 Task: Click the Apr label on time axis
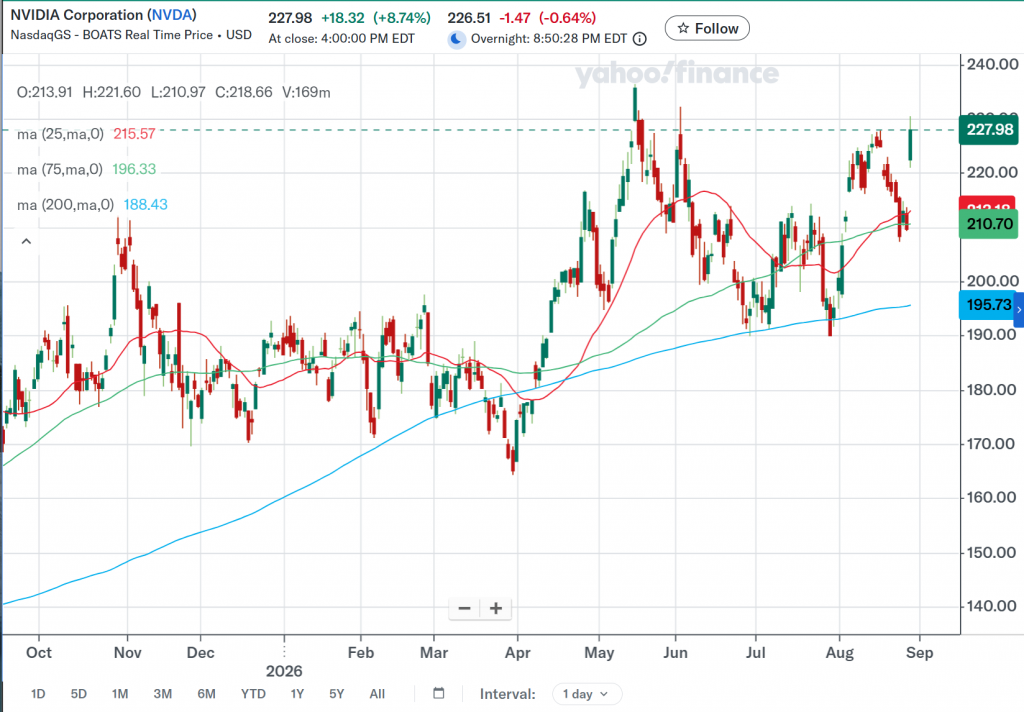tap(518, 653)
